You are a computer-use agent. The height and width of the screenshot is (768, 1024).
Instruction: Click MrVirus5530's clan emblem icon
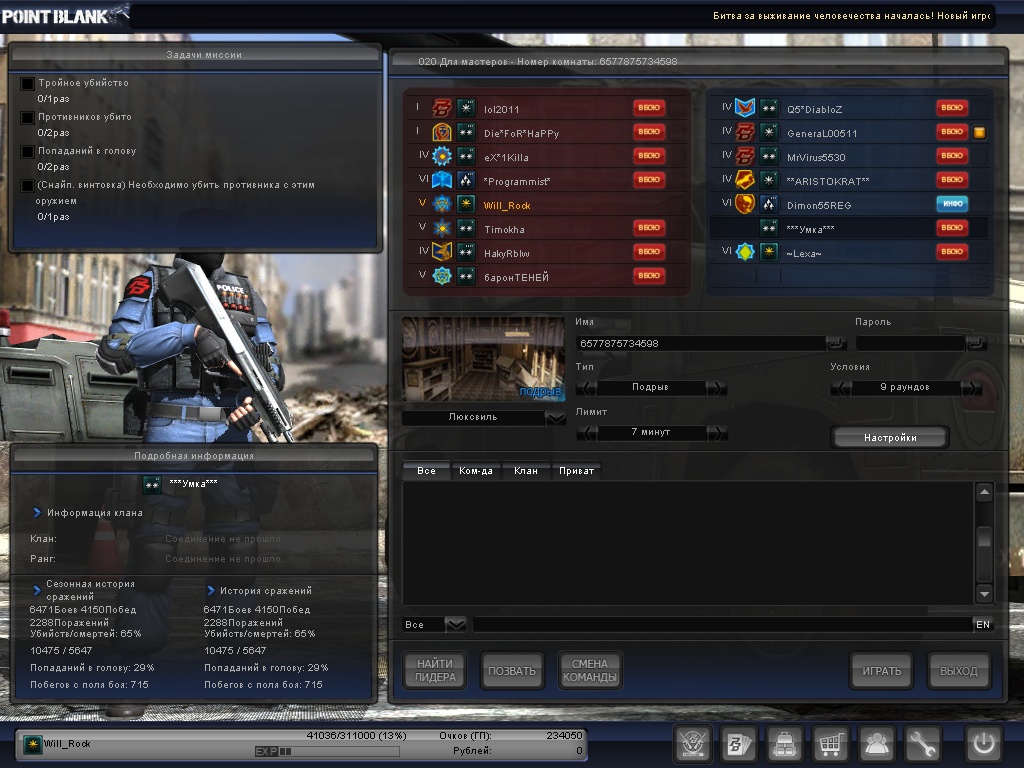tap(745, 156)
